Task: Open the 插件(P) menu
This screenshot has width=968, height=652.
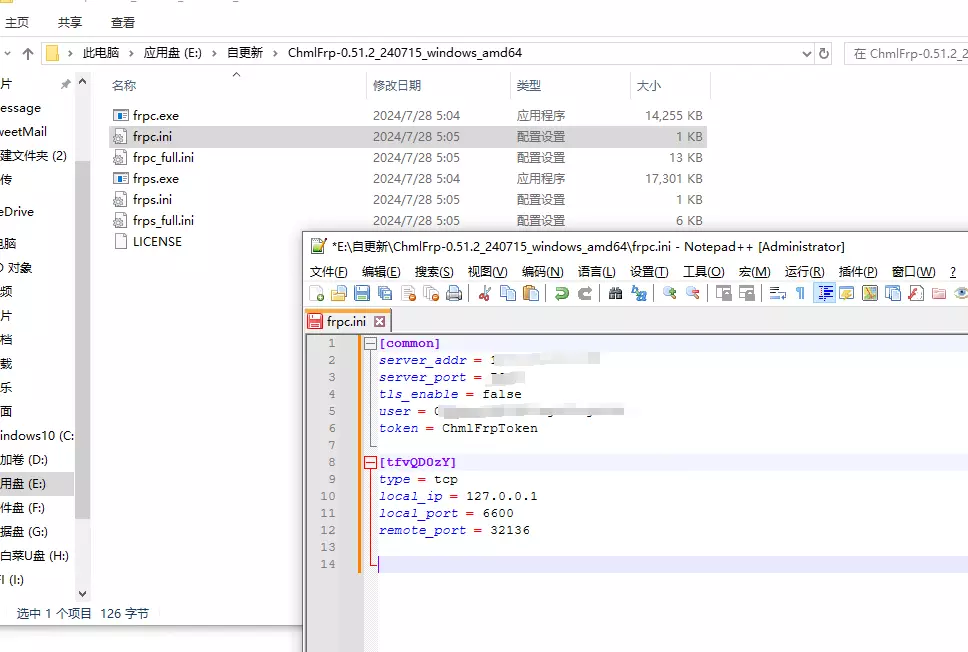Action: tap(858, 272)
